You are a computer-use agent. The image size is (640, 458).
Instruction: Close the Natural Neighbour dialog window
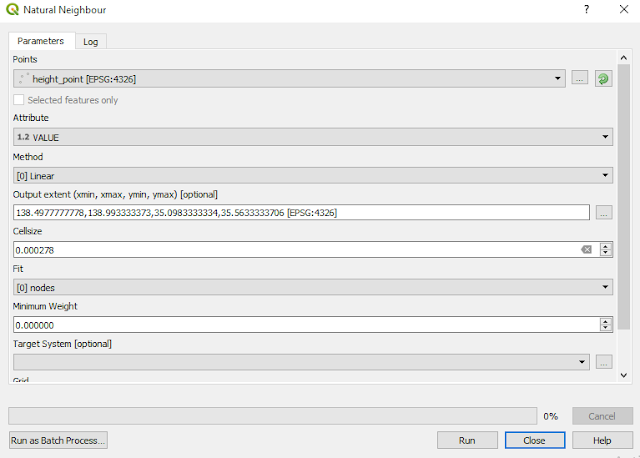click(624, 9)
